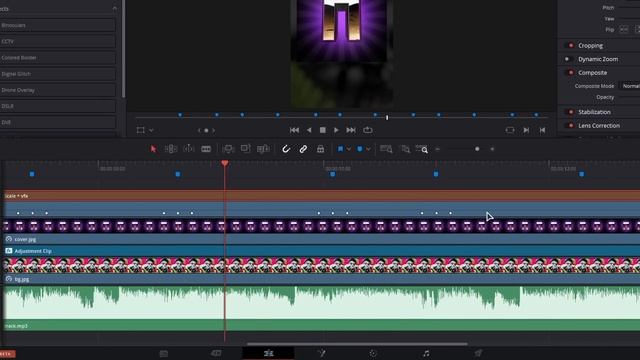Click the timeline zoom out minus icon
This screenshot has width=640, height=360.
(x=438, y=149)
